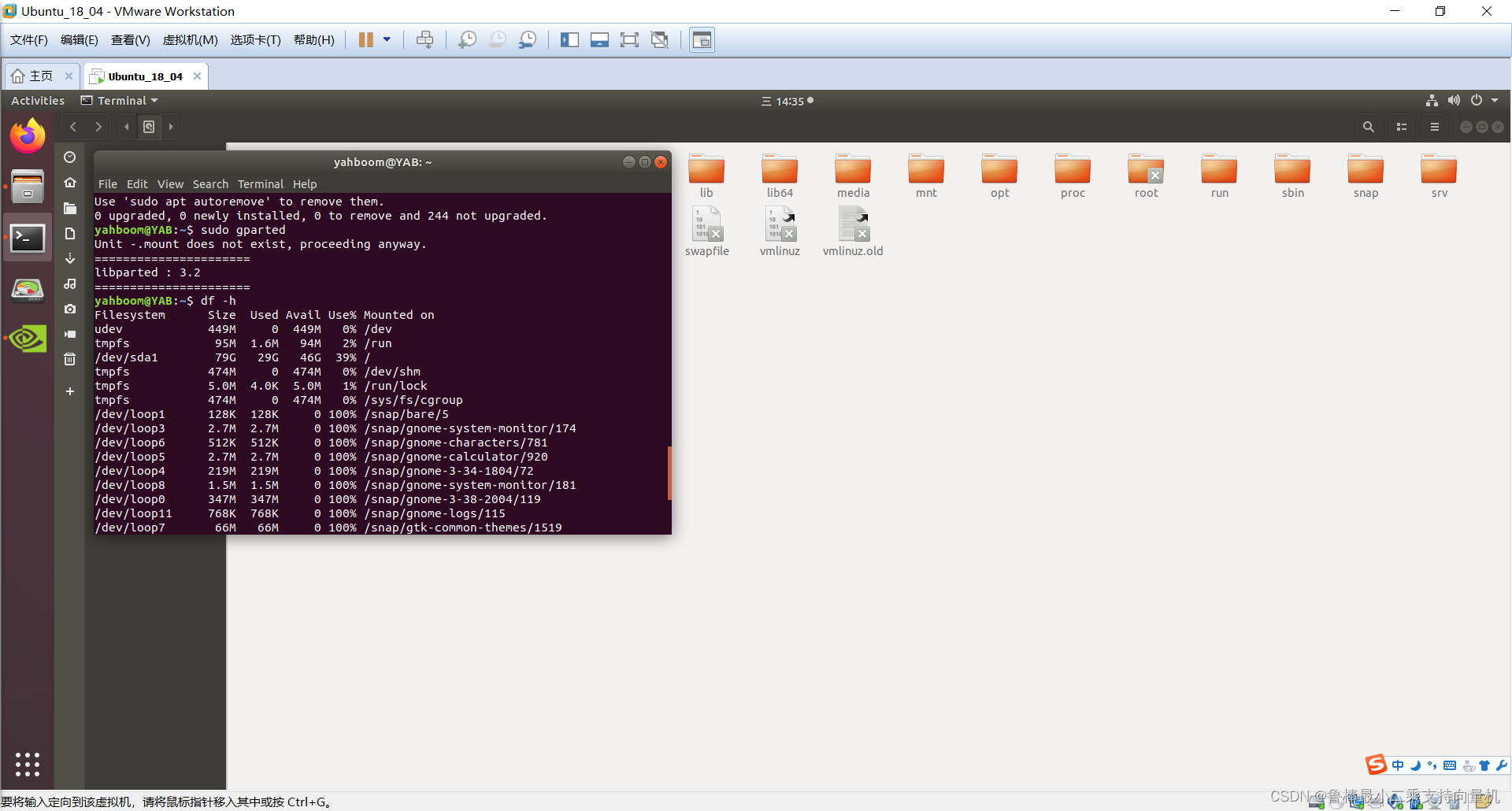
Task: Select the opt folder
Action: pyautogui.click(x=999, y=177)
